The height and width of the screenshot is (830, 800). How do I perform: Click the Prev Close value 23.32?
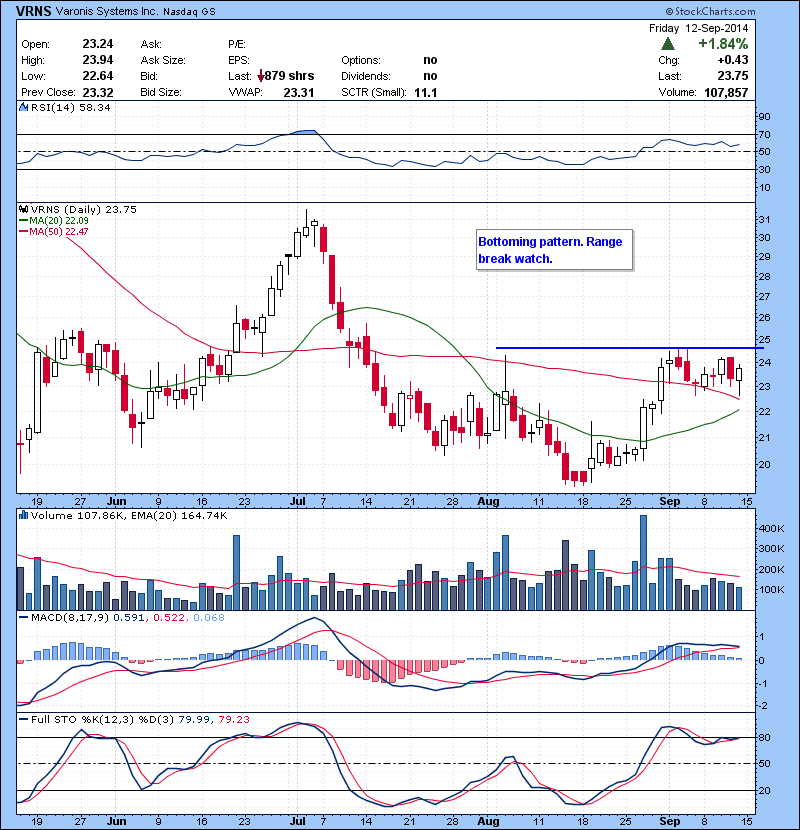[97, 92]
